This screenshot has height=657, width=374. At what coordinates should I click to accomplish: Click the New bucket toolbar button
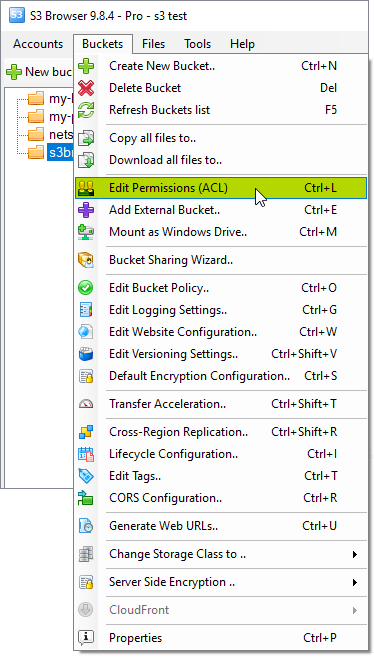point(39,72)
